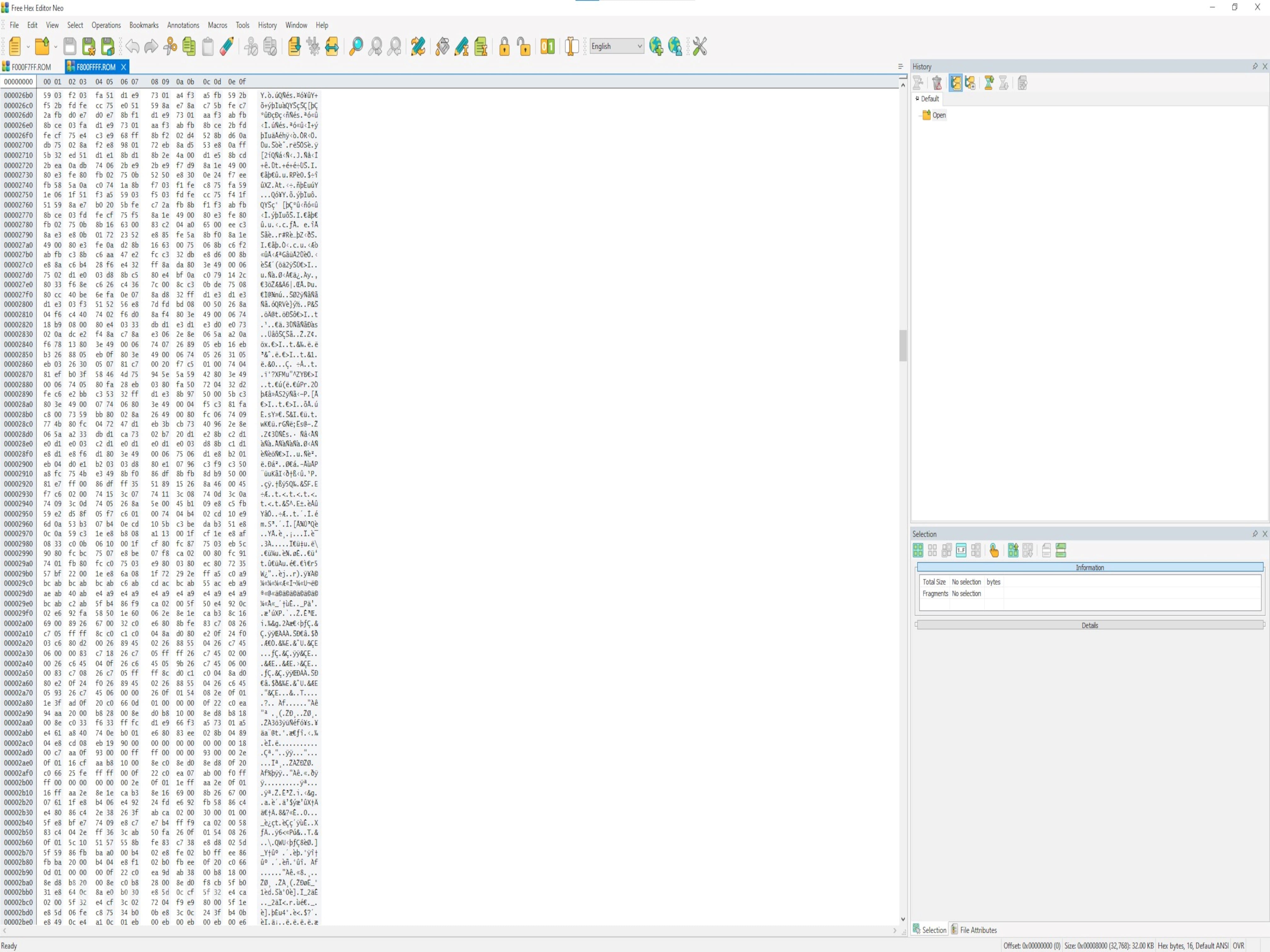
Task: Open Settings using the wrench icon
Action: (x=699, y=47)
